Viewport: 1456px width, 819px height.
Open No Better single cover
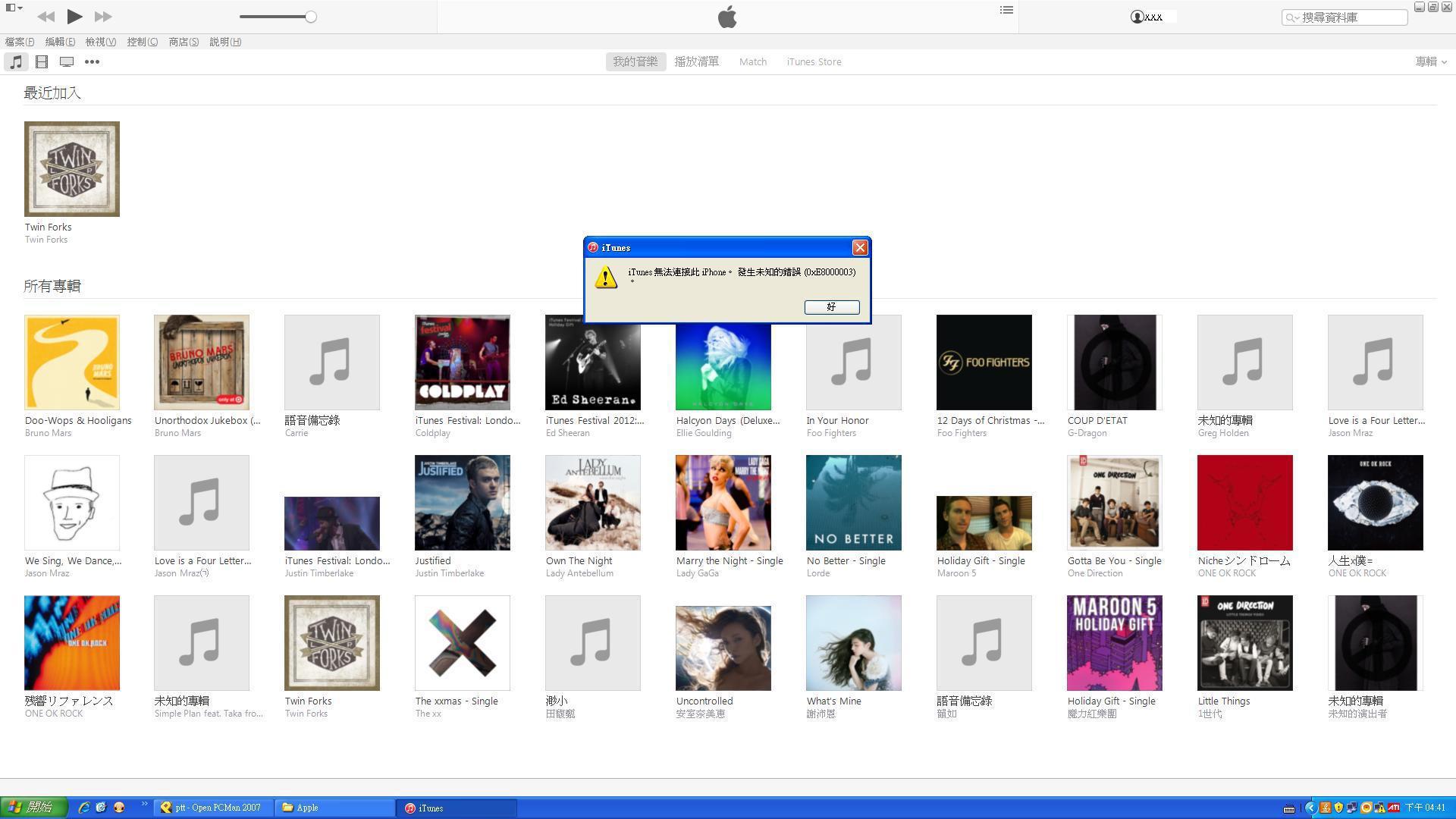click(x=854, y=503)
